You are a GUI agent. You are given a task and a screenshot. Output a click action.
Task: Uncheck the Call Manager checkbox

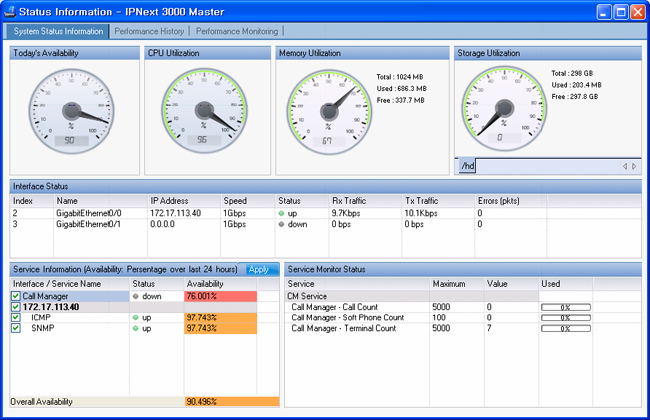[15, 296]
